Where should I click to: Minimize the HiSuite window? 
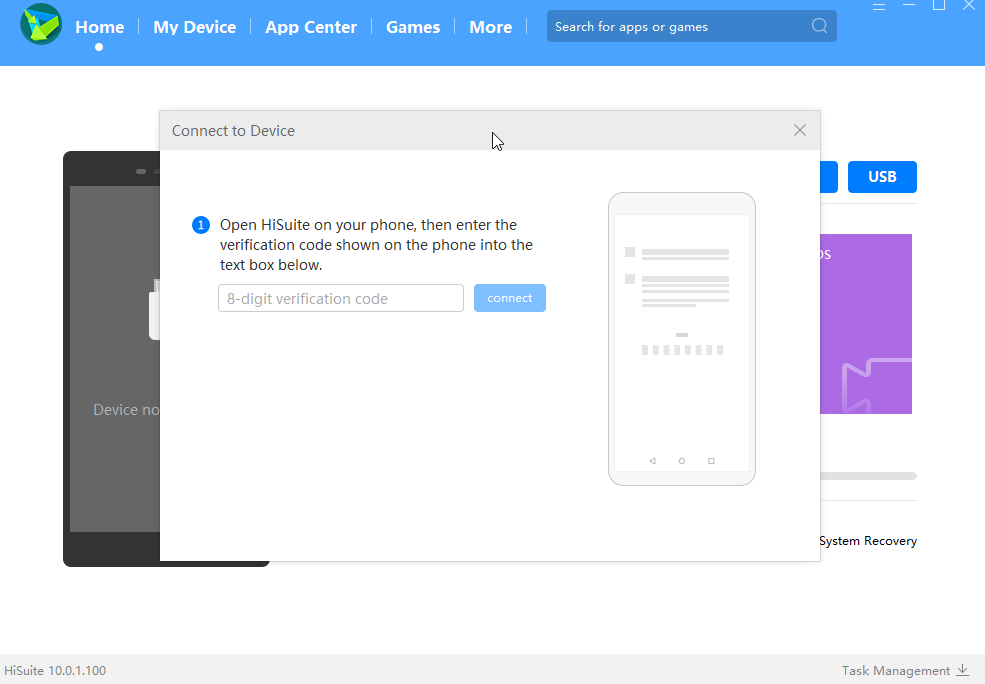(908, 5)
